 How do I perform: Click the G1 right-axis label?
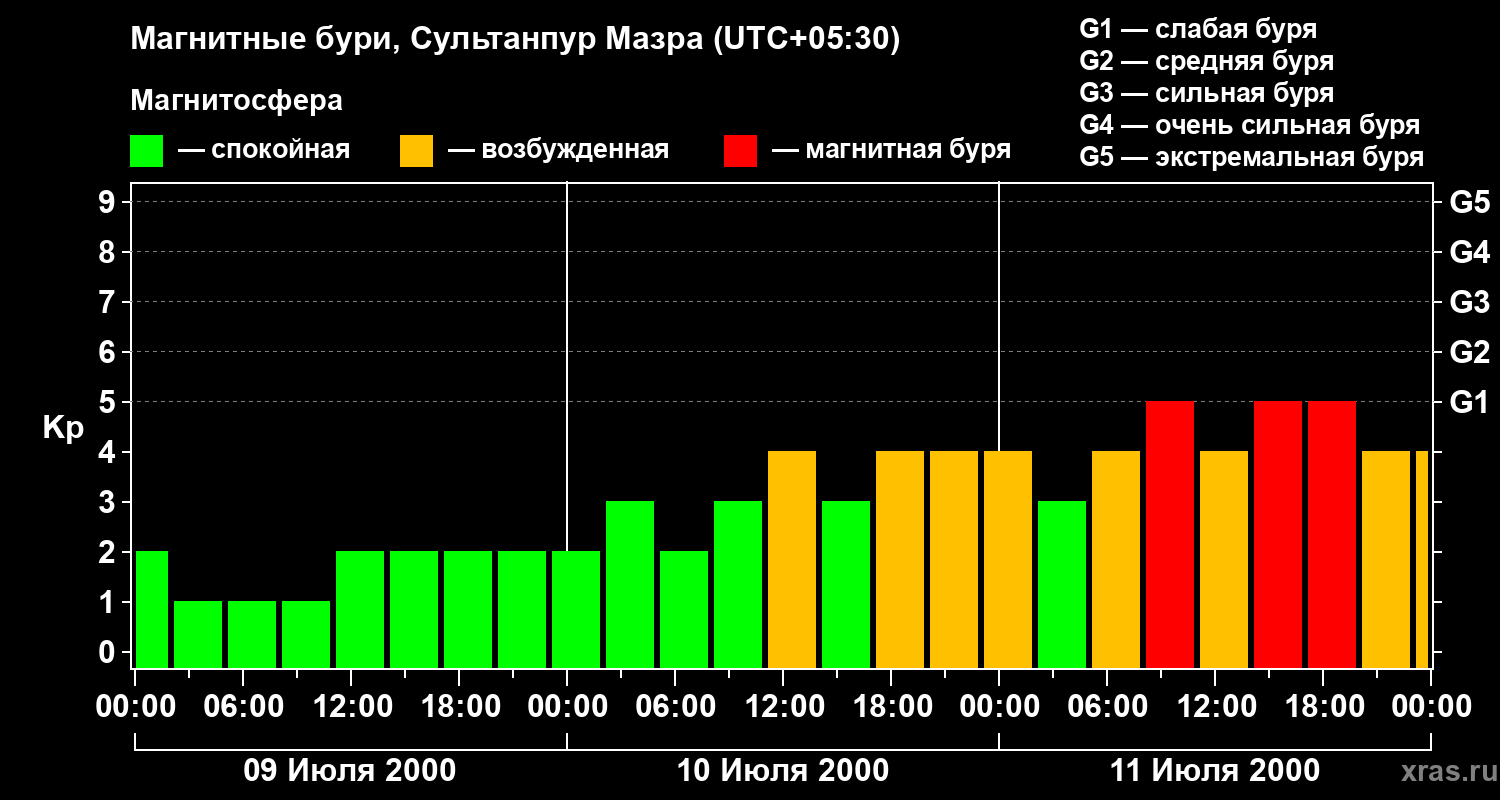click(1469, 402)
